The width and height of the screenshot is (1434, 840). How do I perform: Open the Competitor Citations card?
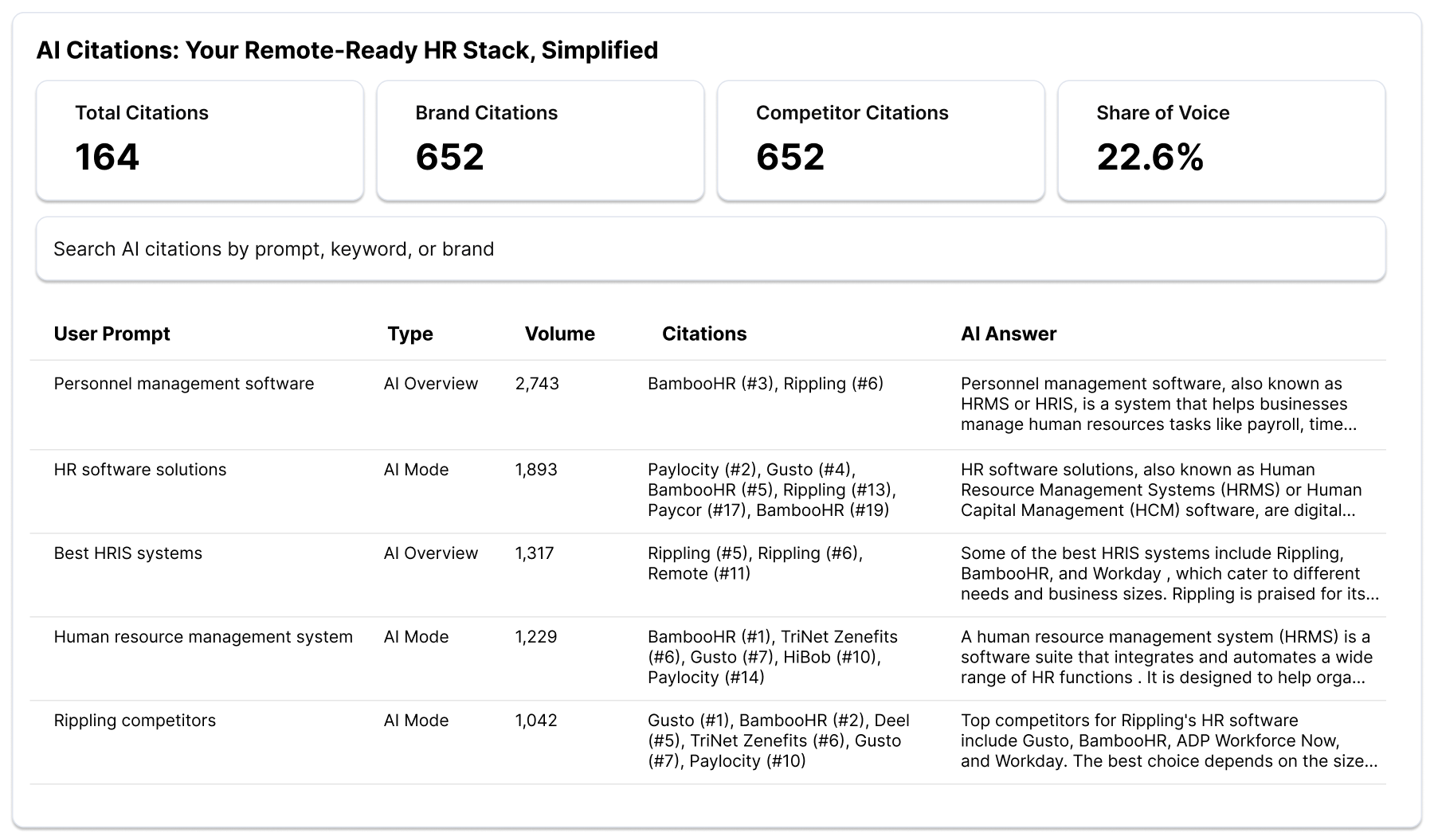click(x=880, y=140)
